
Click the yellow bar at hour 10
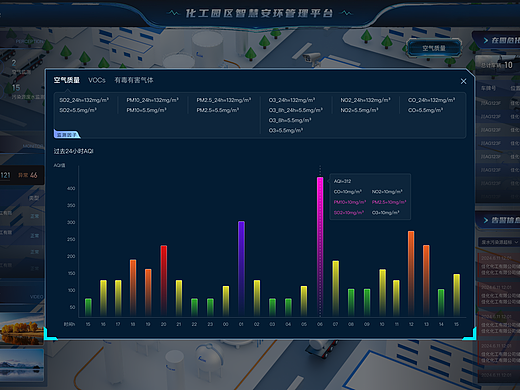point(383,293)
